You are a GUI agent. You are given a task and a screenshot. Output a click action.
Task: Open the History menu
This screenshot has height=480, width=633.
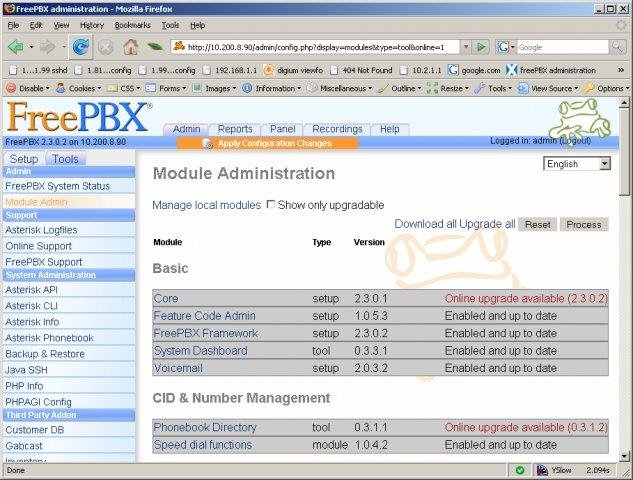92,25
